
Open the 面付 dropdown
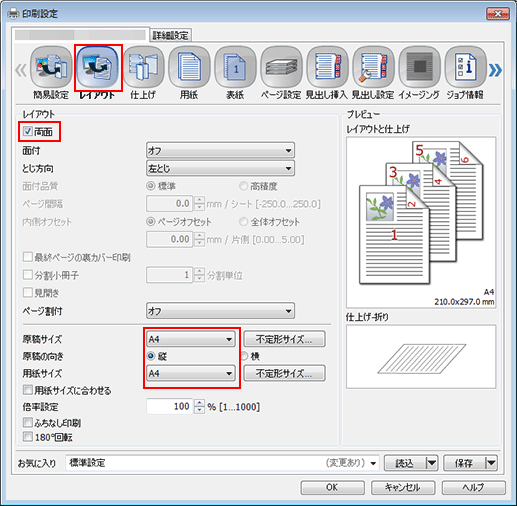click(220, 151)
